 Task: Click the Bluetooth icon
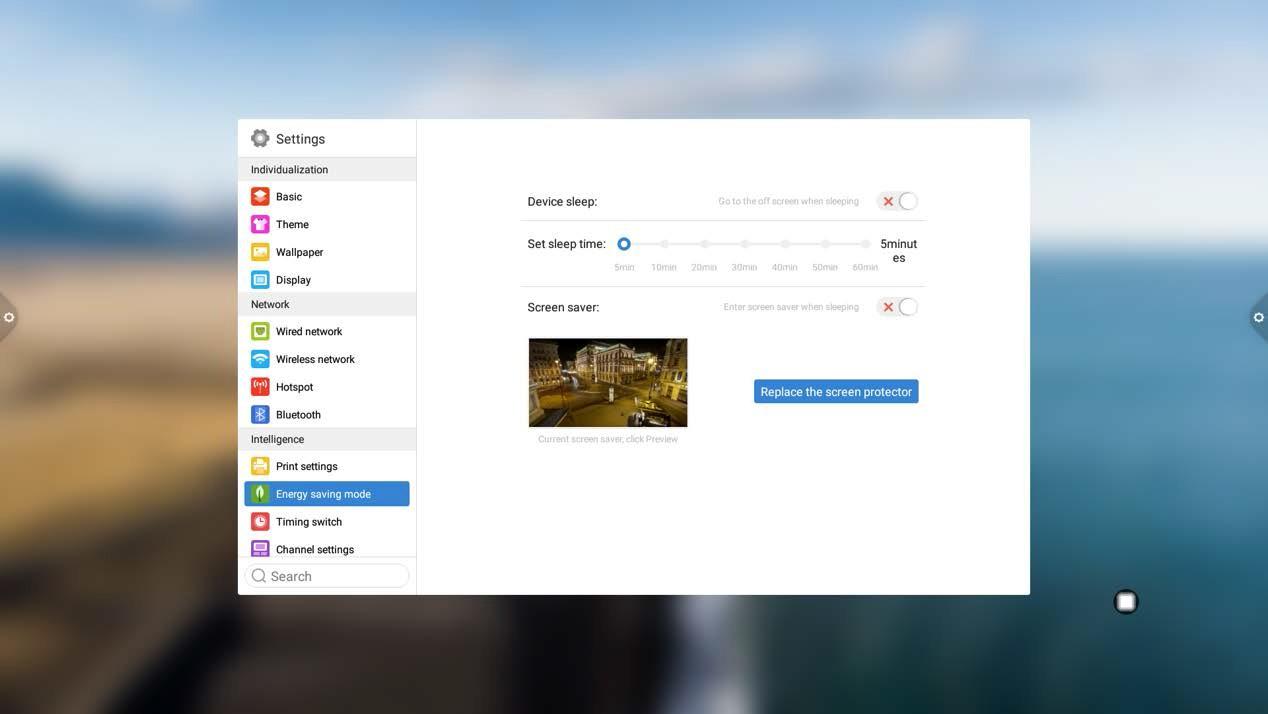[x=260, y=414]
